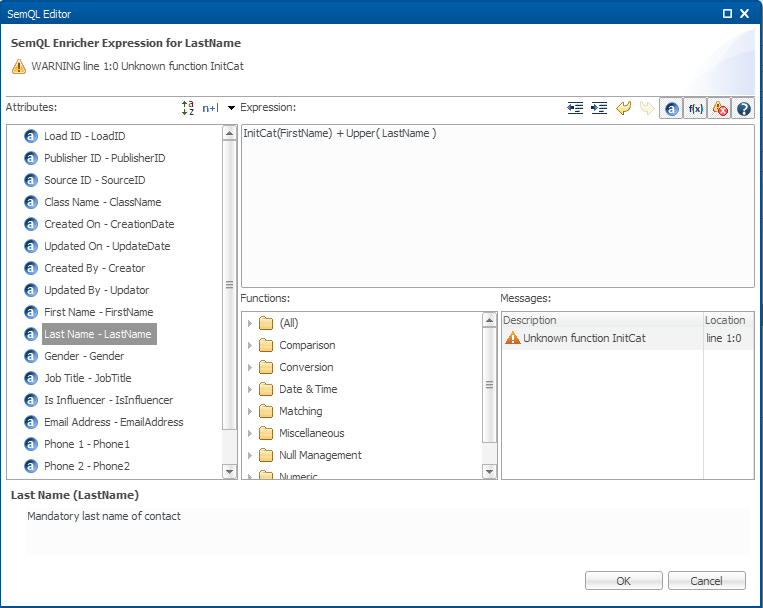Toggle the show attributes panel button
The width and height of the screenshot is (763, 608).
pyautogui.click(x=671, y=108)
